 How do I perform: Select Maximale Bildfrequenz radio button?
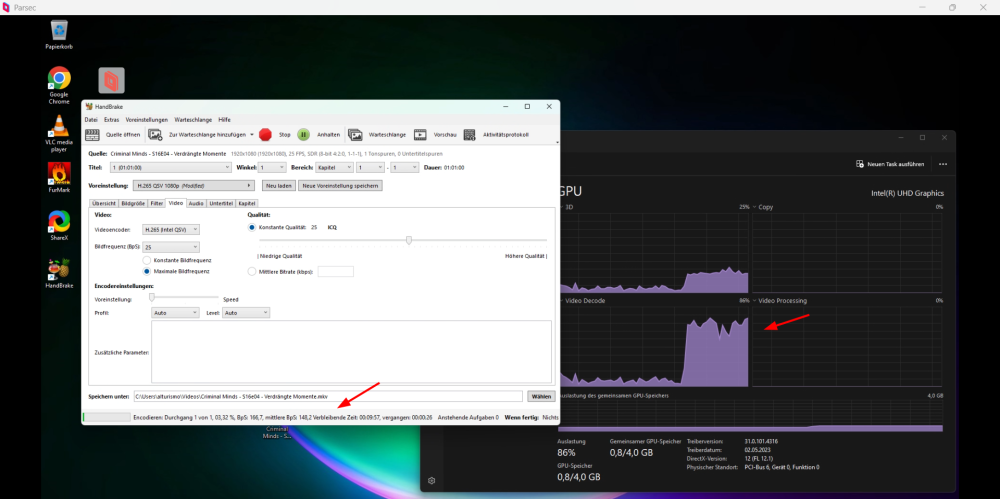(x=147, y=271)
